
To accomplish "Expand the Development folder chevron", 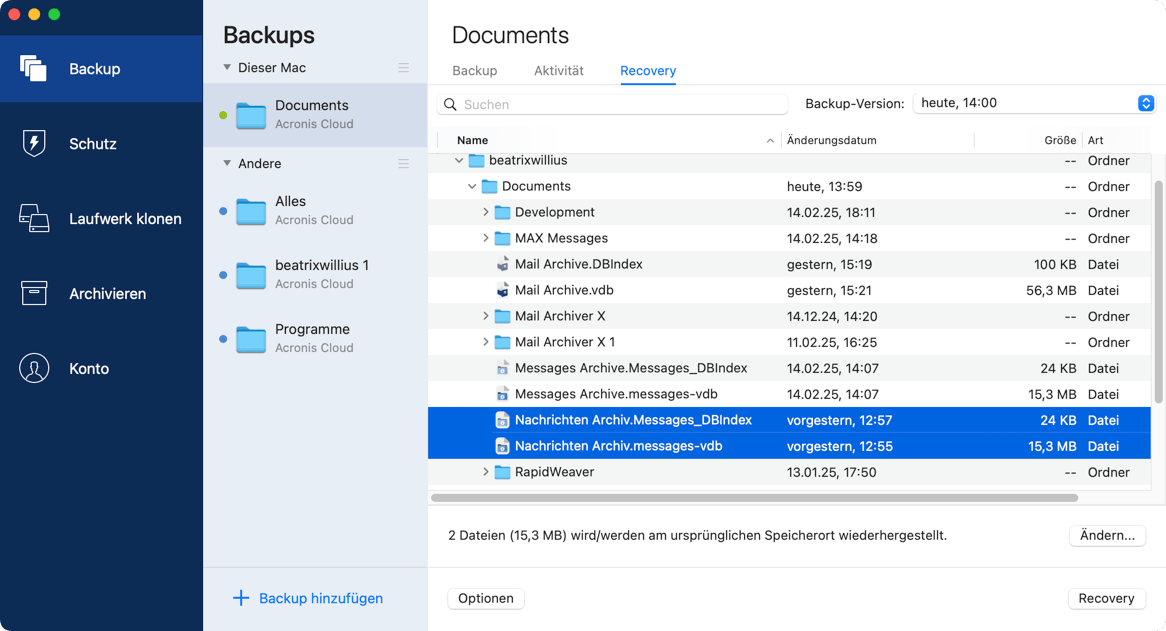I will click(x=486, y=213).
